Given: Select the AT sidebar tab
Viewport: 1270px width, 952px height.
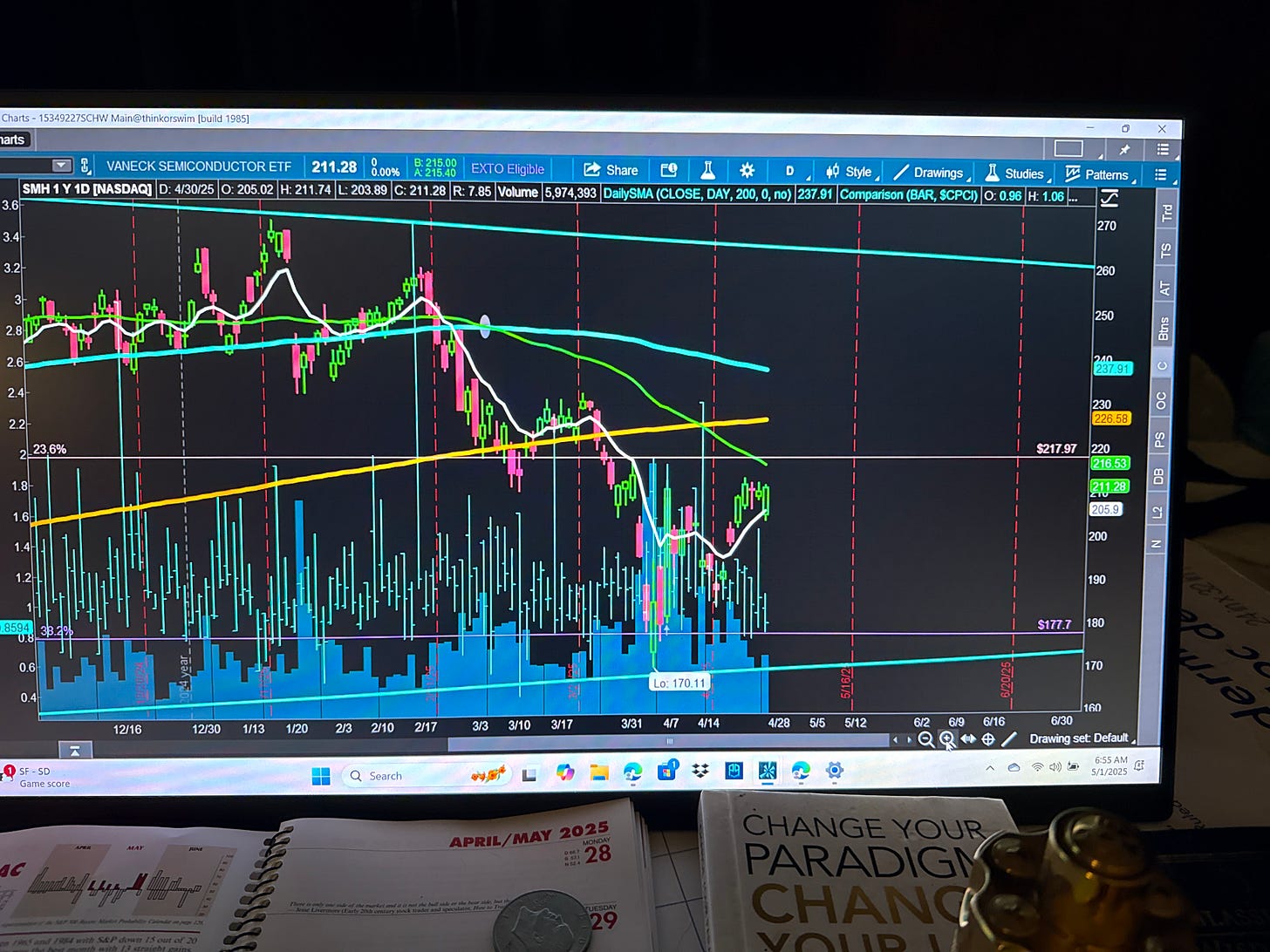Looking at the screenshot, I should 1164,289.
